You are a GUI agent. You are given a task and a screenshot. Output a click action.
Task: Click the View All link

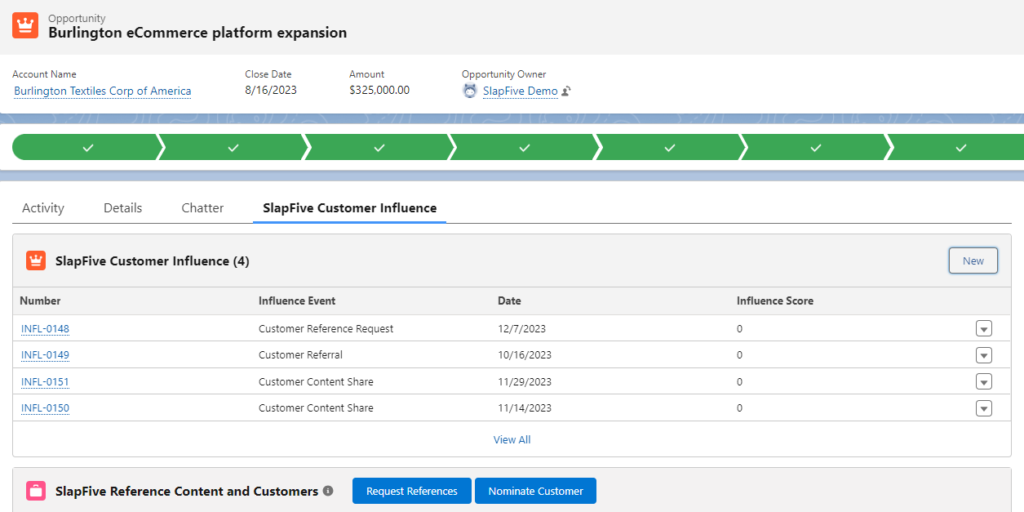click(512, 440)
